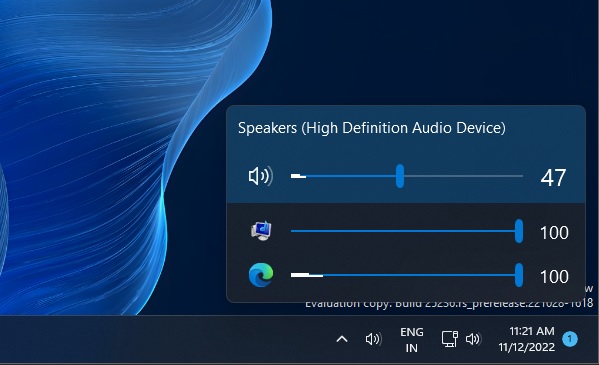Open ENG IN language switcher
The width and height of the screenshot is (599, 365).
(x=411, y=339)
